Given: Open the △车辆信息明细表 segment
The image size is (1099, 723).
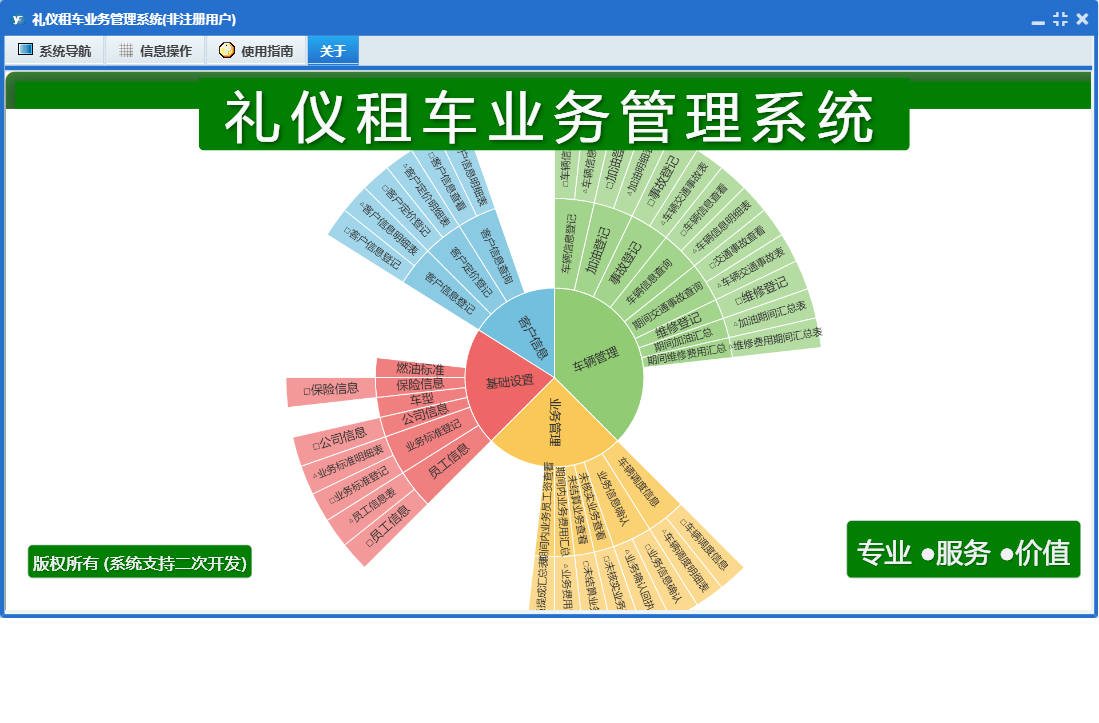Looking at the screenshot, I should pos(722,226).
